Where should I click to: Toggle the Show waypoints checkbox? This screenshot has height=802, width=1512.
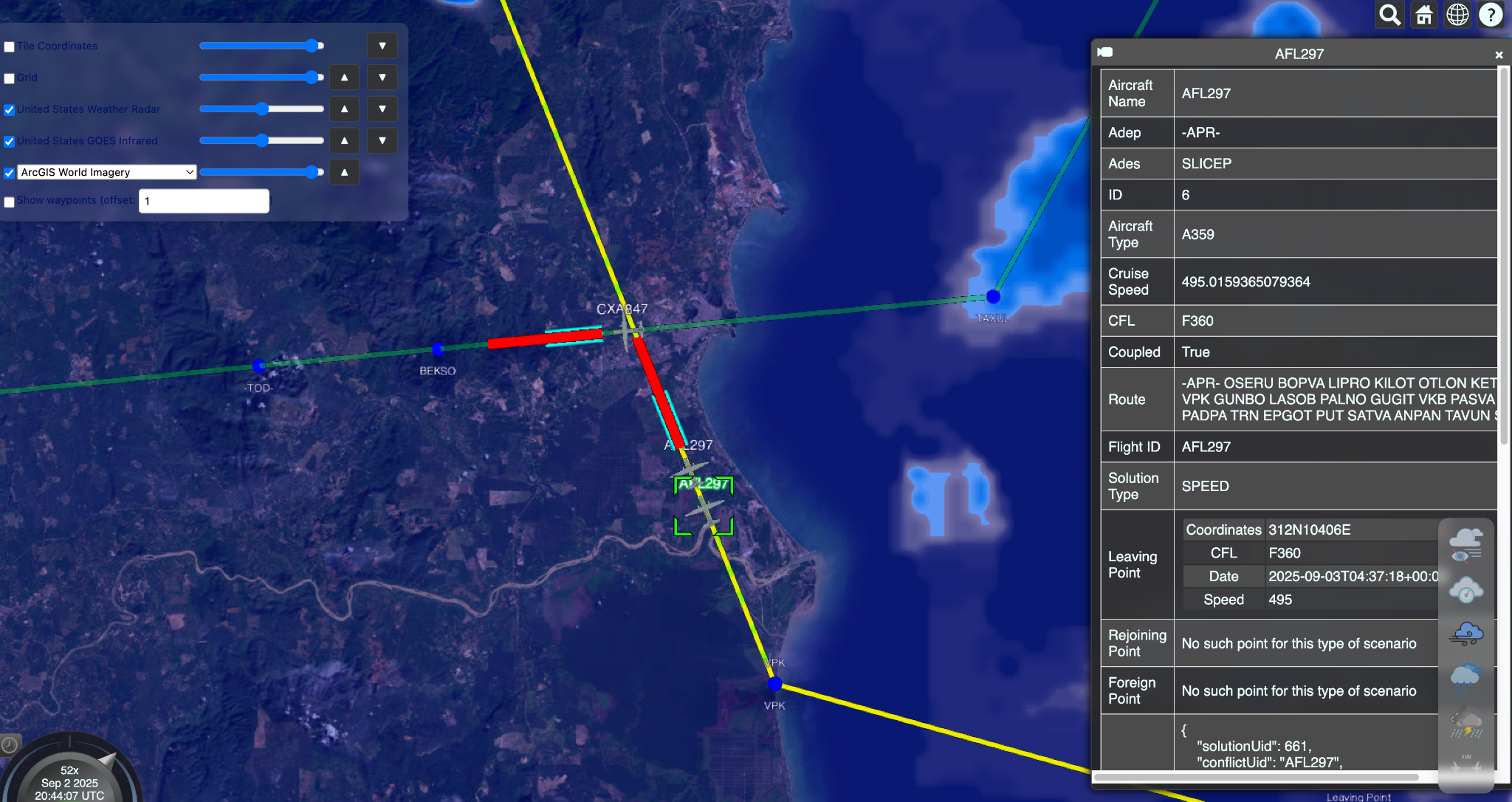pyautogui.click(x=10, y=202)
